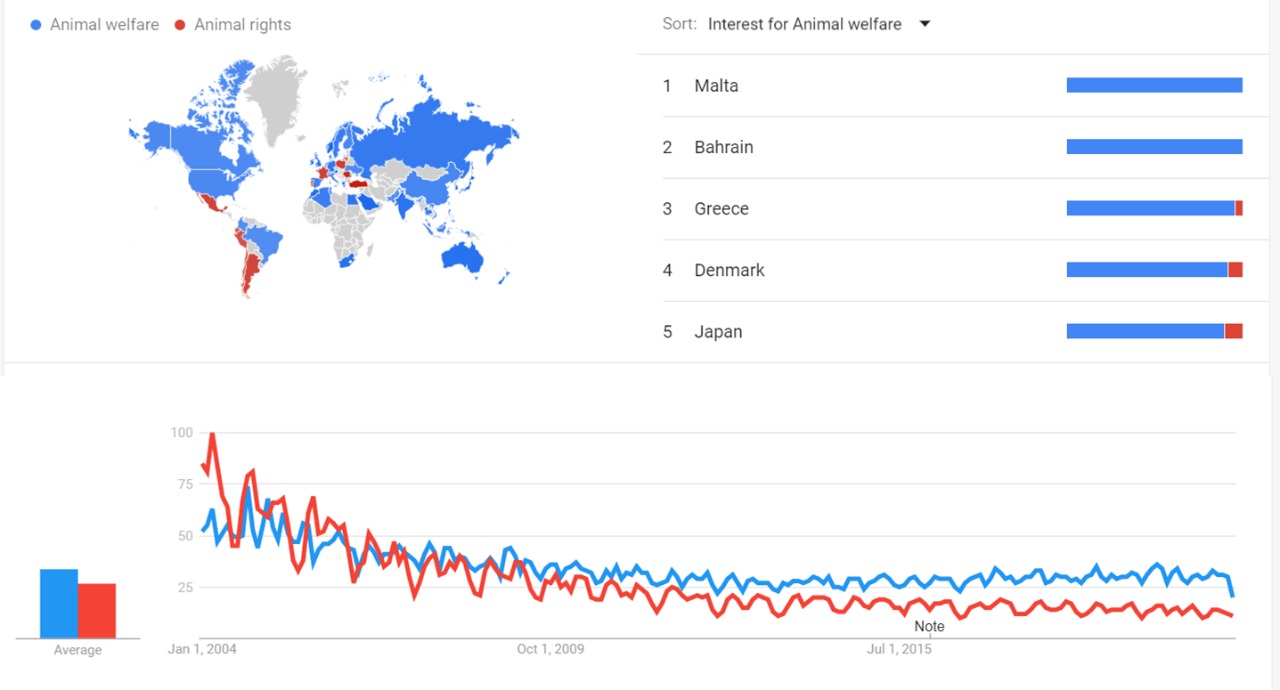Viewport: 1280px width, 690px height.
Task: Click the red line's peak at 100
Action: tap(211, 435)
